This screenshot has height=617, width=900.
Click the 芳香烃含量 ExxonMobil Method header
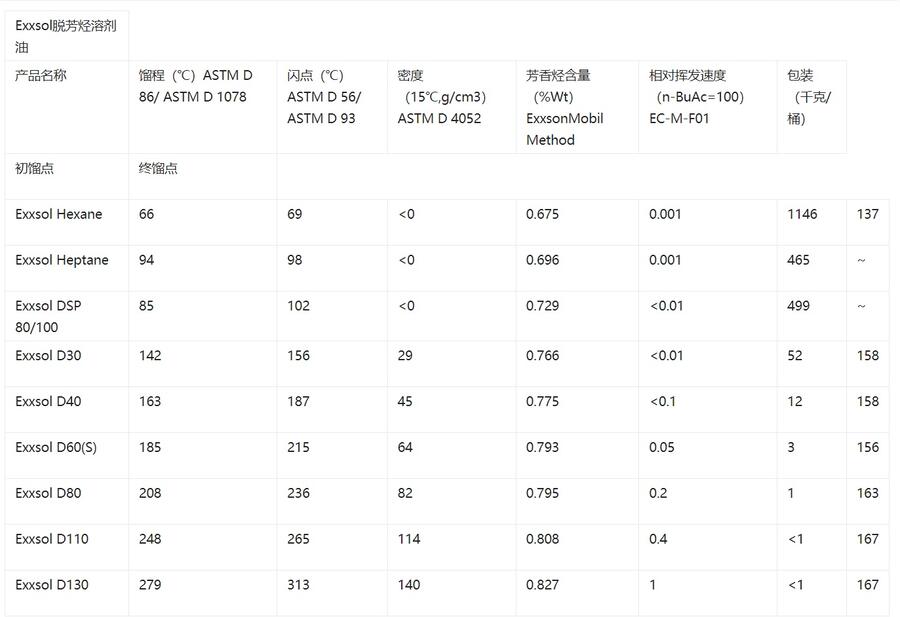[x=565, y=107]
